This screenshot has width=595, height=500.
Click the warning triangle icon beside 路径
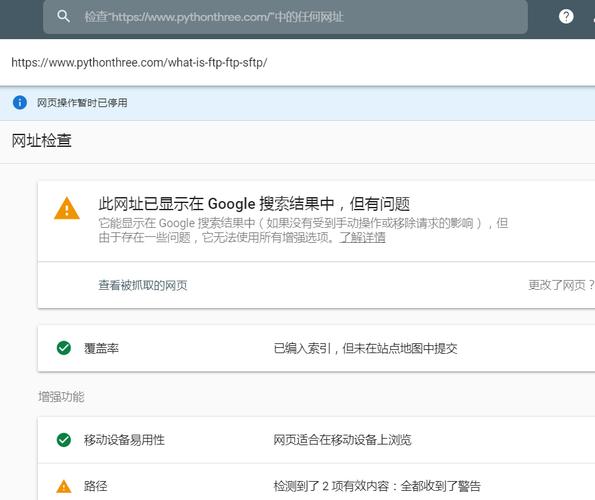(x=64, y=486)
